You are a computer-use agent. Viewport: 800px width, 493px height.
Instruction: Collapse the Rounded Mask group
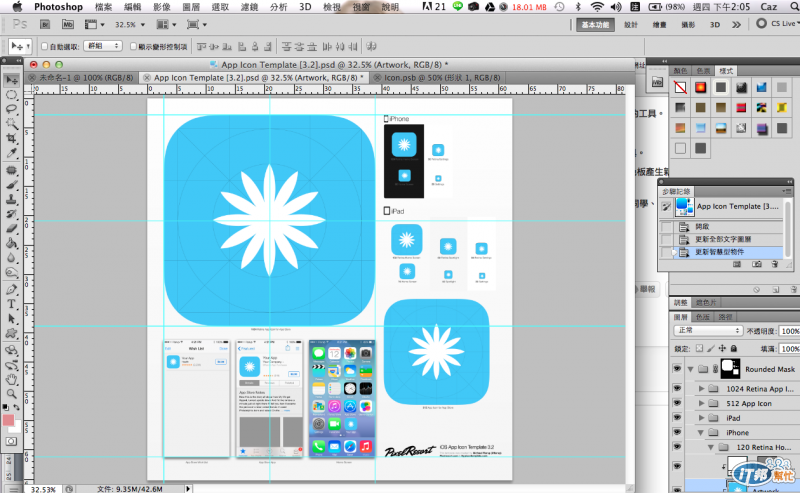click(x=690, y=369)
